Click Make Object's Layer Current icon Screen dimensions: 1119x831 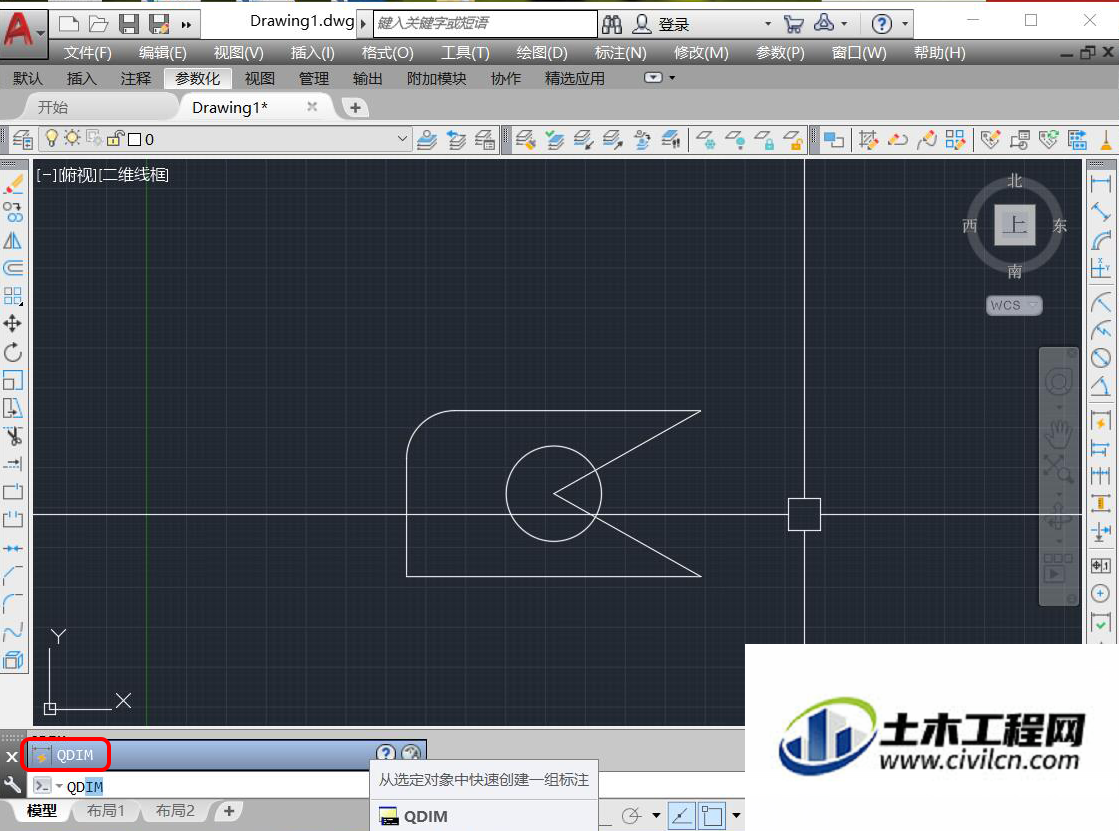[x=427, y=139]
